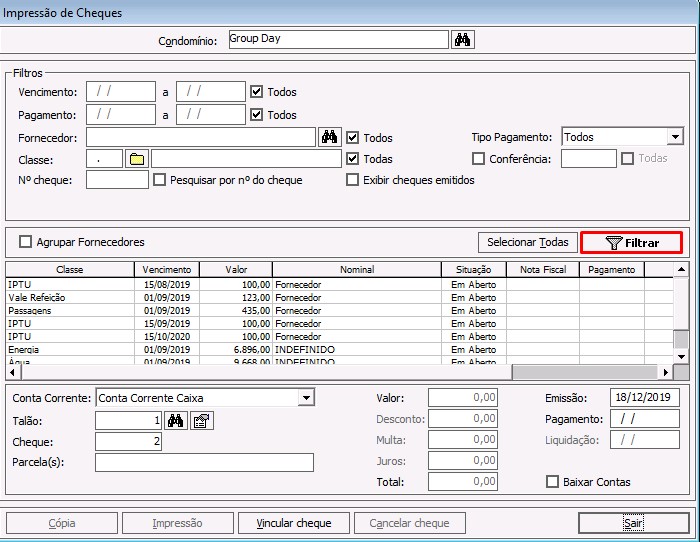Click Pagamento filter end date field
Screen dimensions: 700x542
(211, 114)
